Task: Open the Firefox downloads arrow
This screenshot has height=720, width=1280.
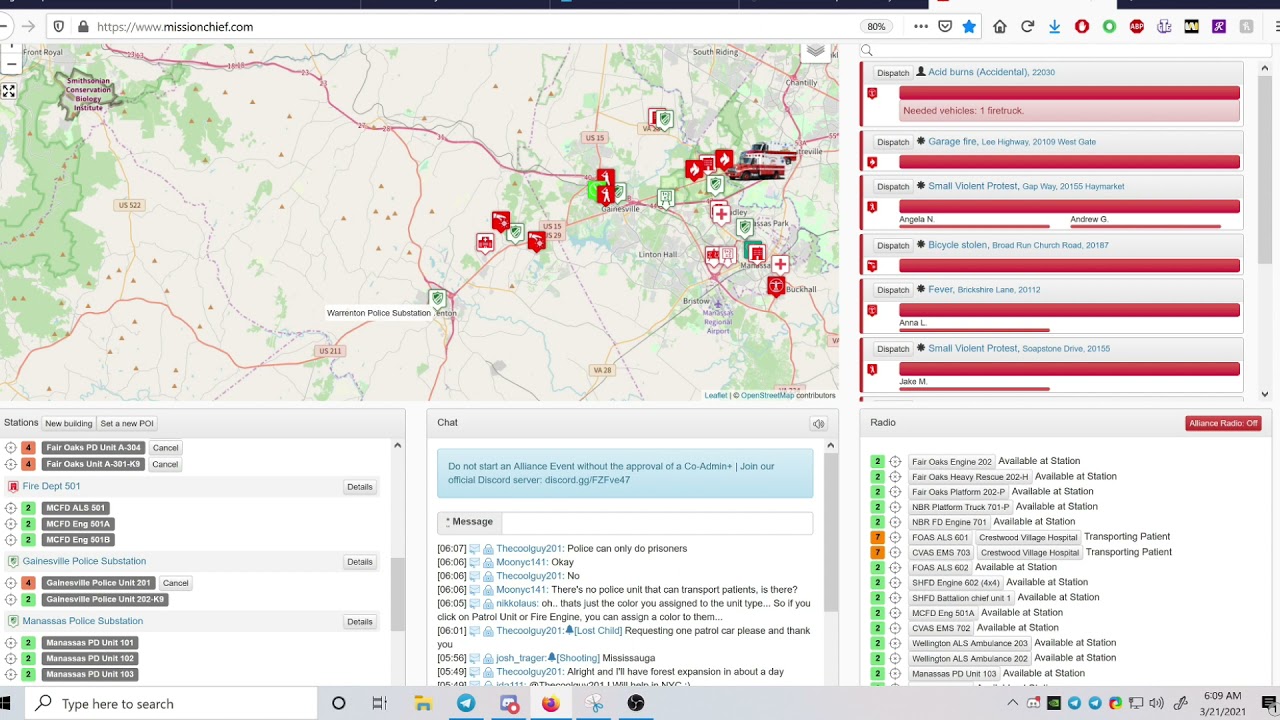Action: (x=1054, y=27)
